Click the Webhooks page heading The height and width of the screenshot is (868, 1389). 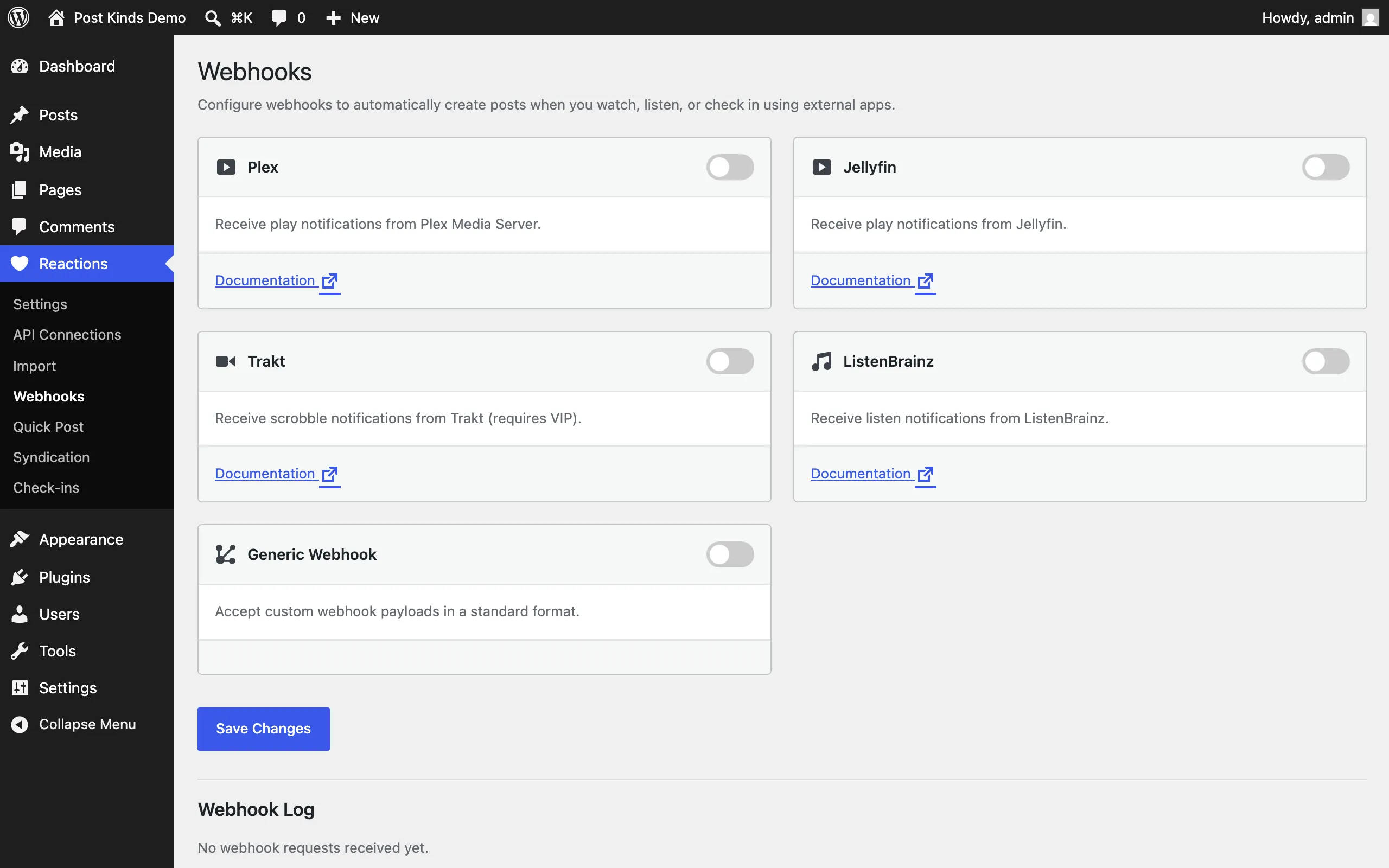(x=255, y=72)
